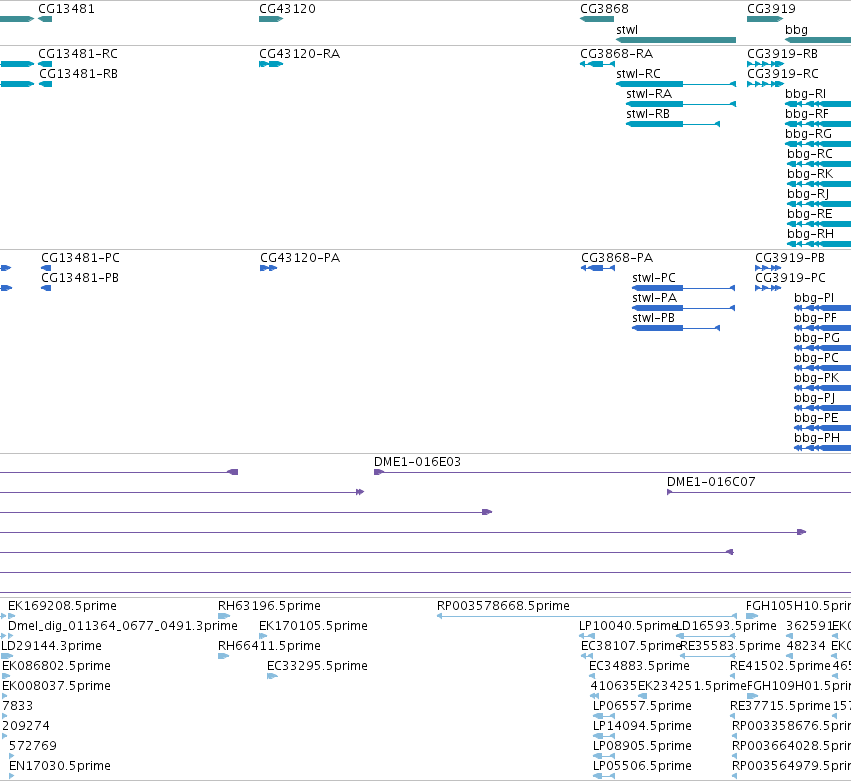Click transcript CG3919-RB
Viewport: 851px width, 781px height.
pos(782,54)
